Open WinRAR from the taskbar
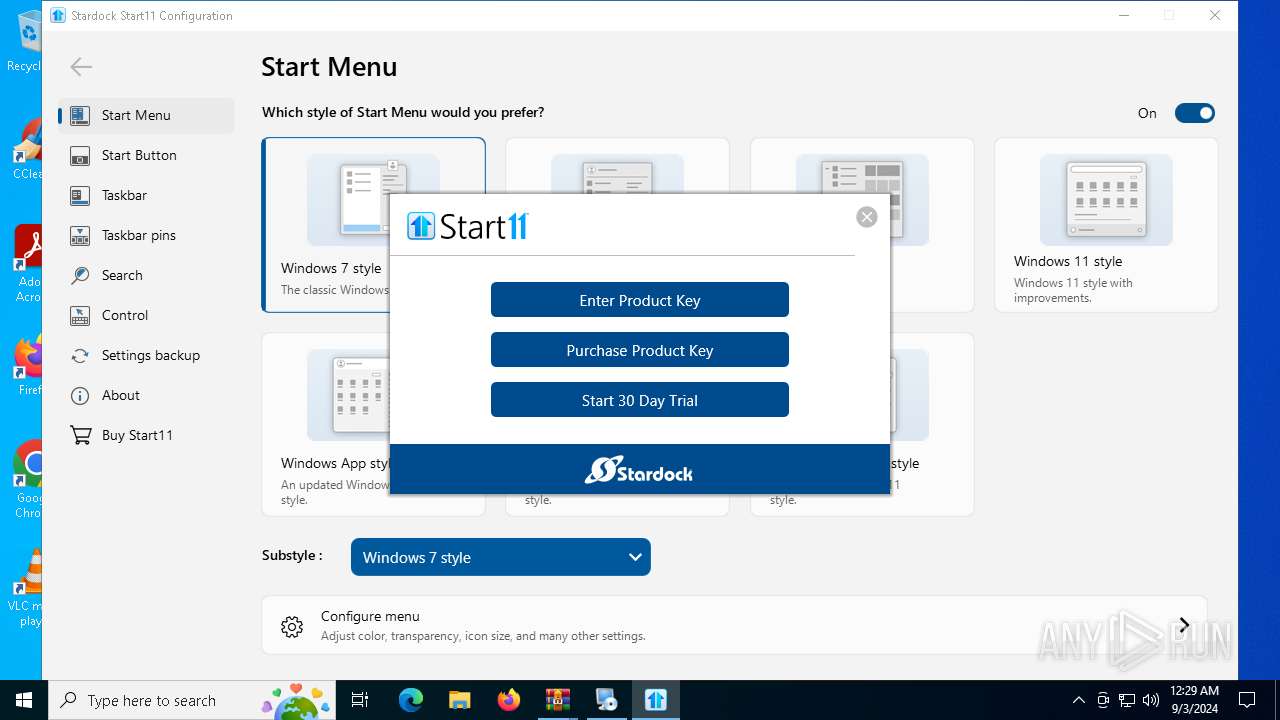 pos(558,700)
